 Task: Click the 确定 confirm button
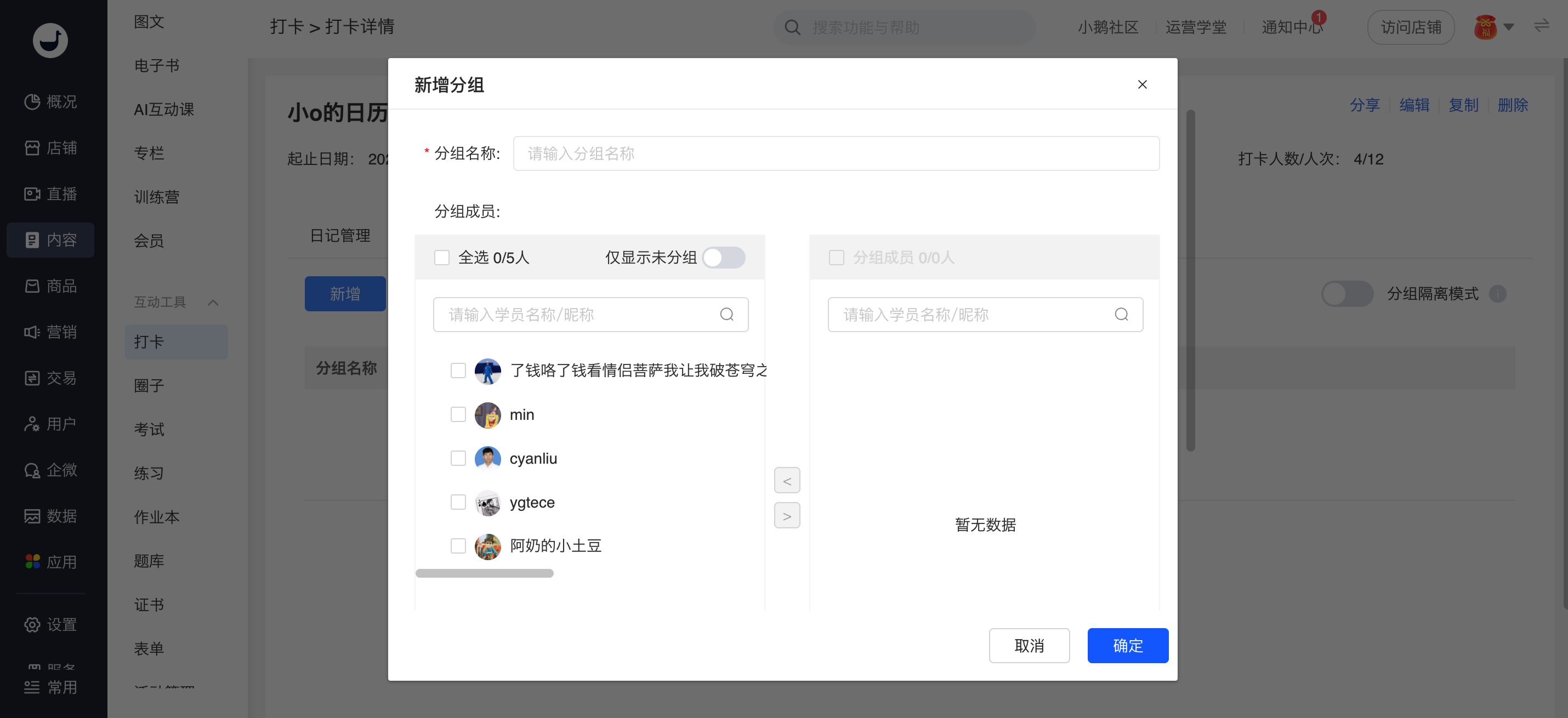pyautogui.click(x=1127, y=646)
